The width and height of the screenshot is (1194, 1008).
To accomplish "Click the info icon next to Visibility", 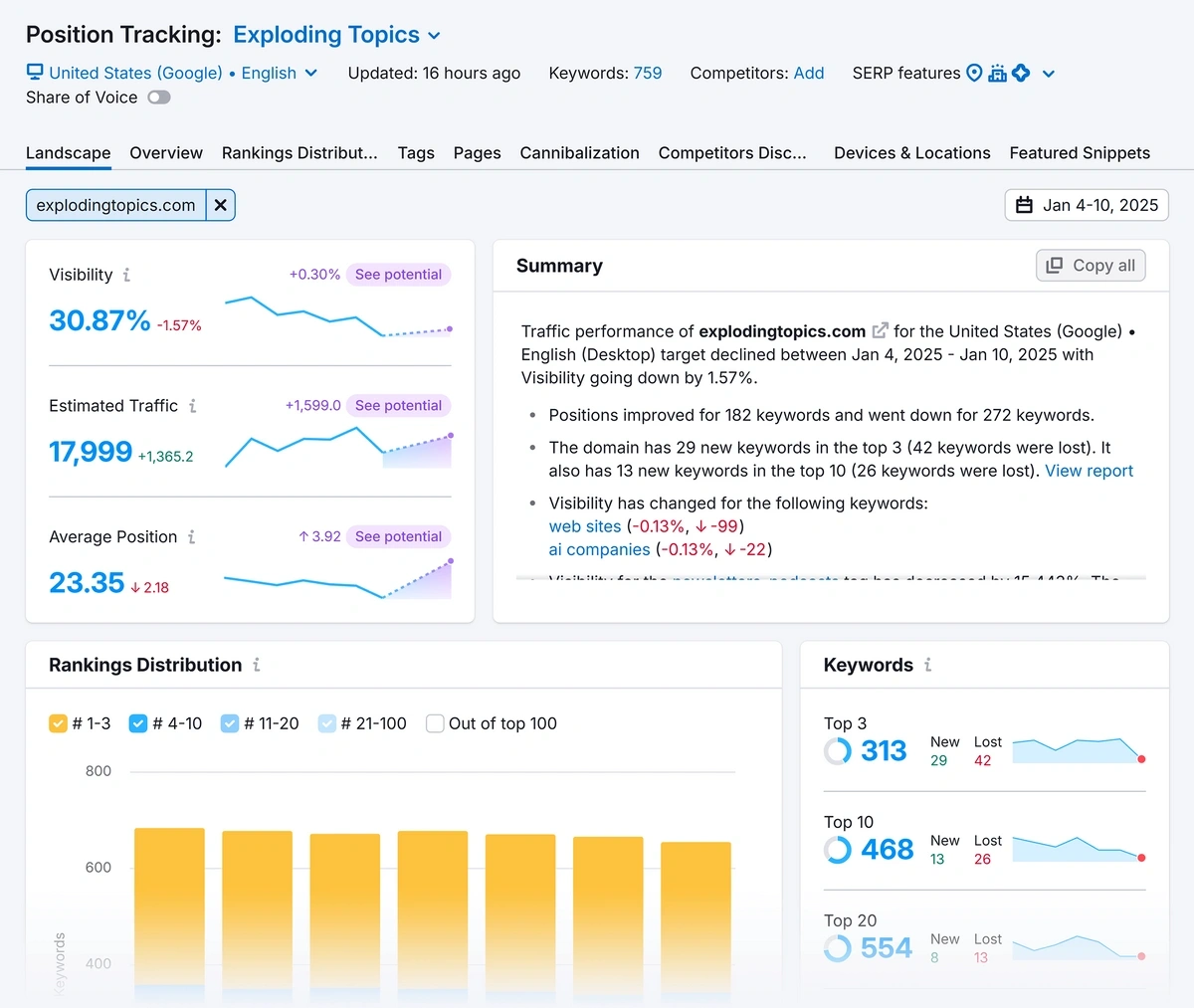I will [x=126, y=275].
